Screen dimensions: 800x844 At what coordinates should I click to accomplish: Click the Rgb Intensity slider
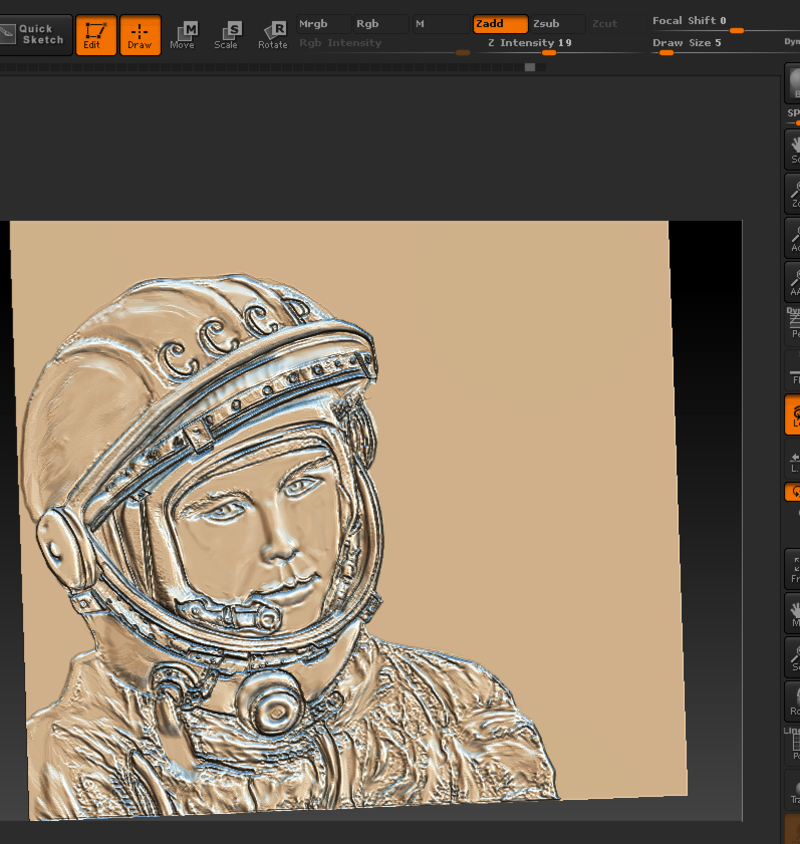coord(384,45)
